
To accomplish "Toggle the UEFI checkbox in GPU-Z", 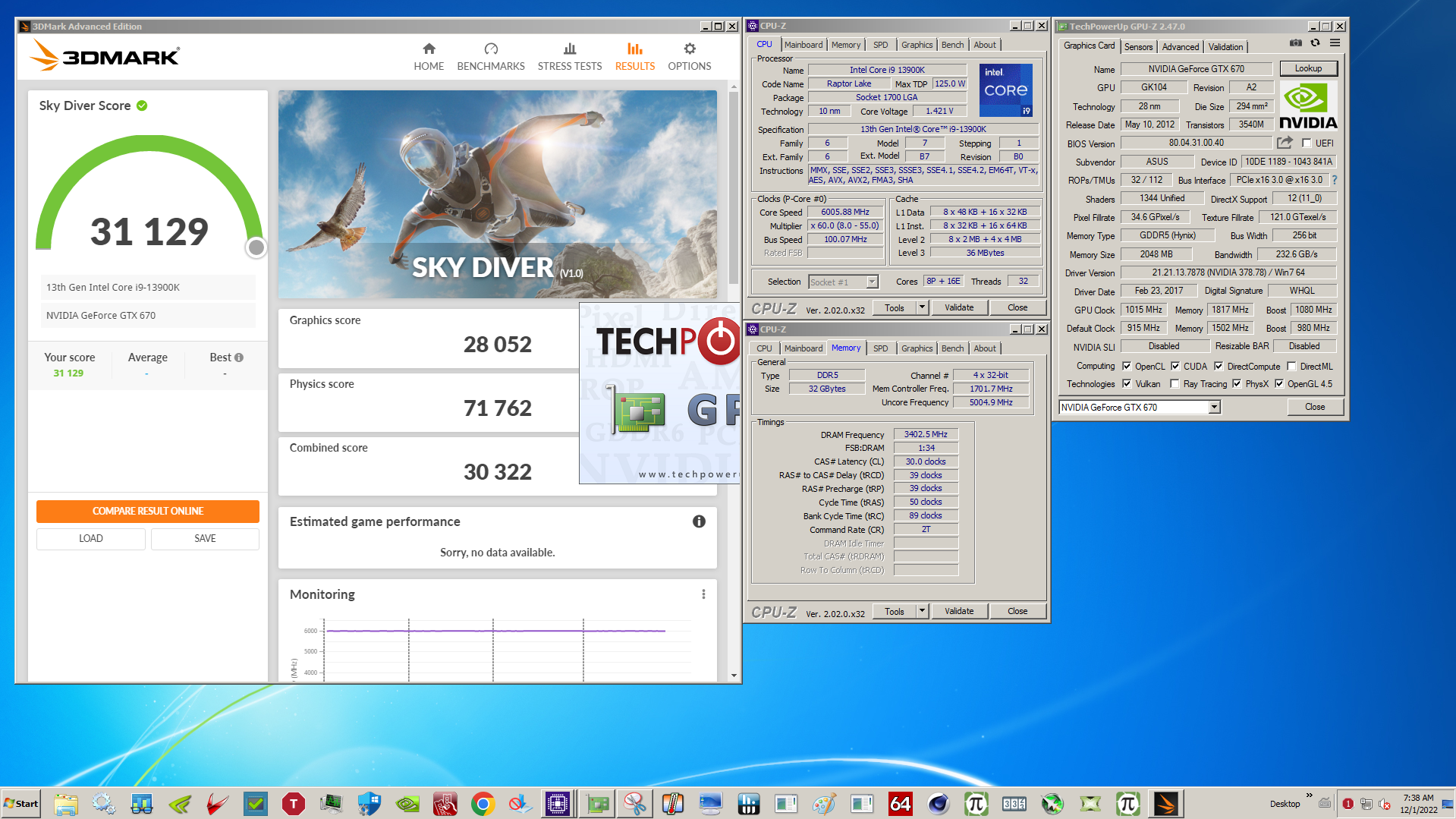I will [1307, 143].
